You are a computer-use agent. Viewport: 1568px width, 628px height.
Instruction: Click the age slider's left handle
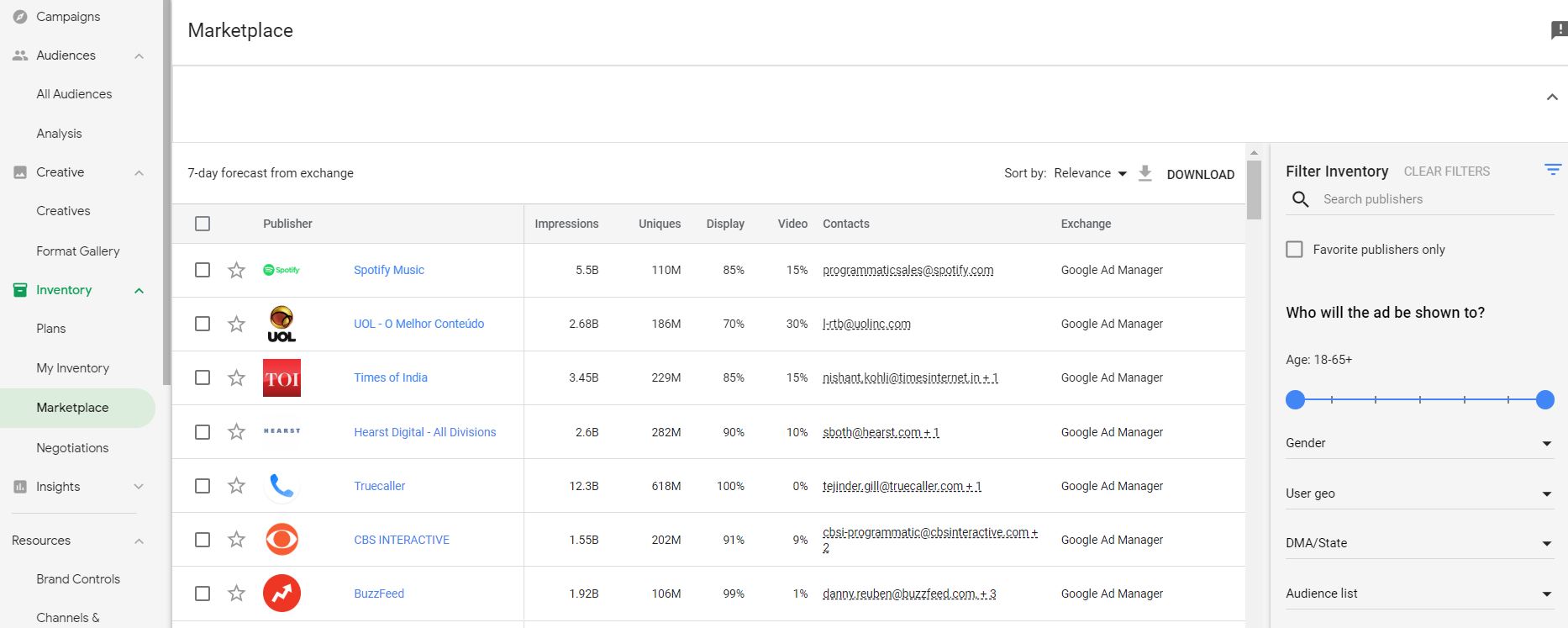(1296, 400)
